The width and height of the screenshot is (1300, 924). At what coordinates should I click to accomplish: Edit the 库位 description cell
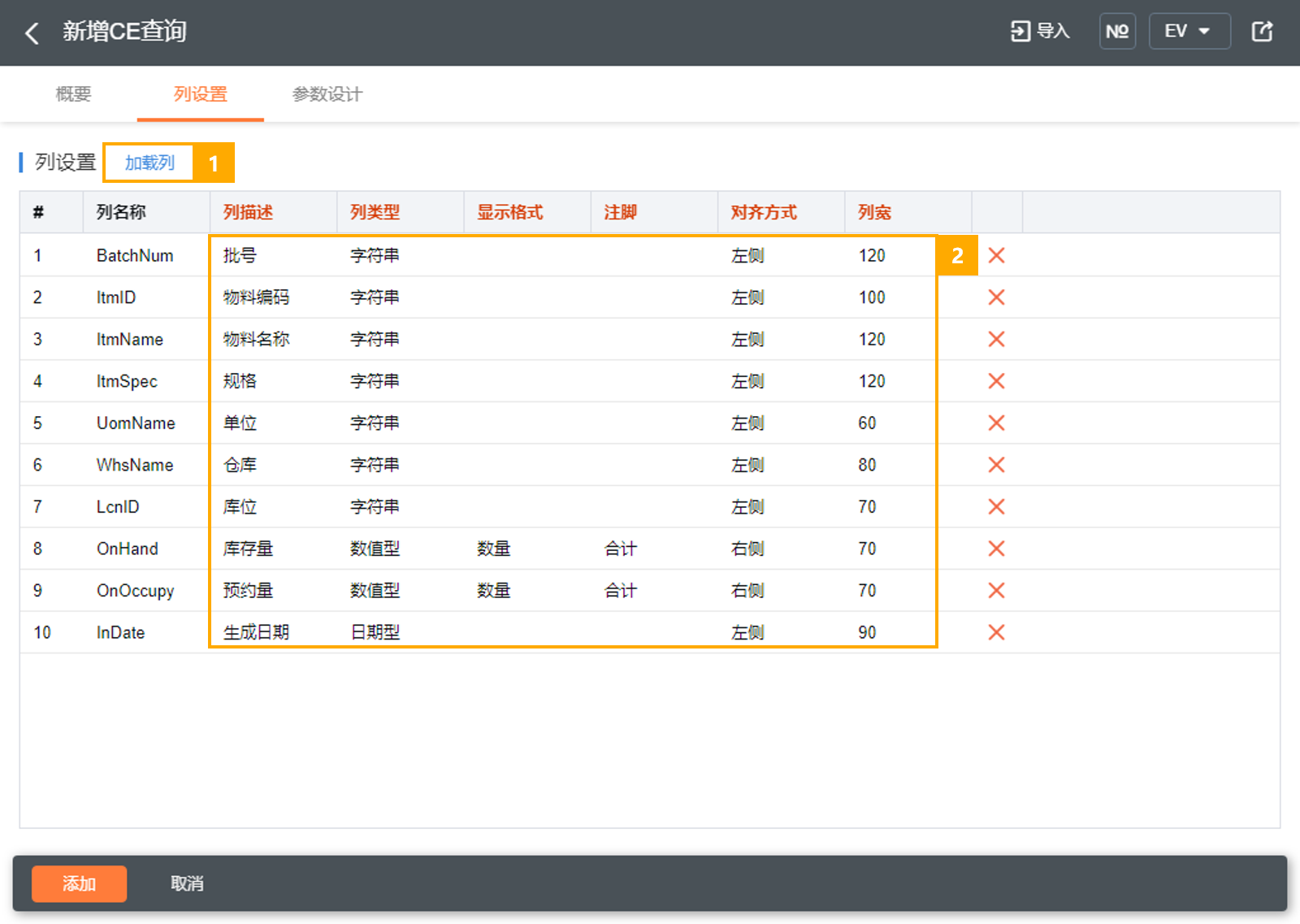[274, 507]
